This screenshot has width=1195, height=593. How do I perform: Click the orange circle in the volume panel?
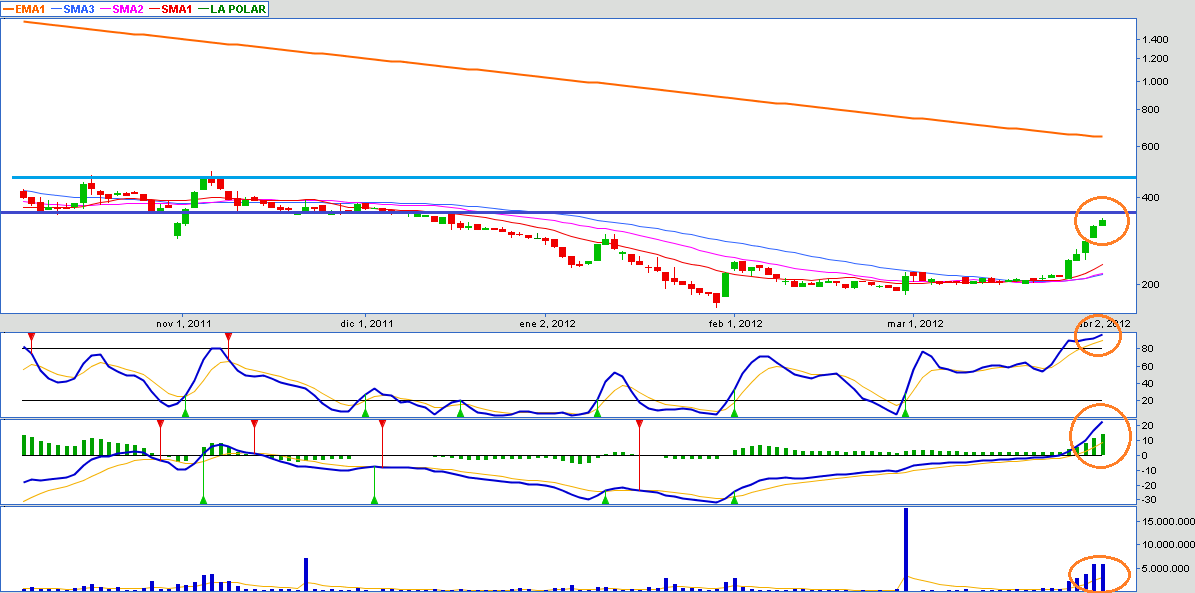1098,574
